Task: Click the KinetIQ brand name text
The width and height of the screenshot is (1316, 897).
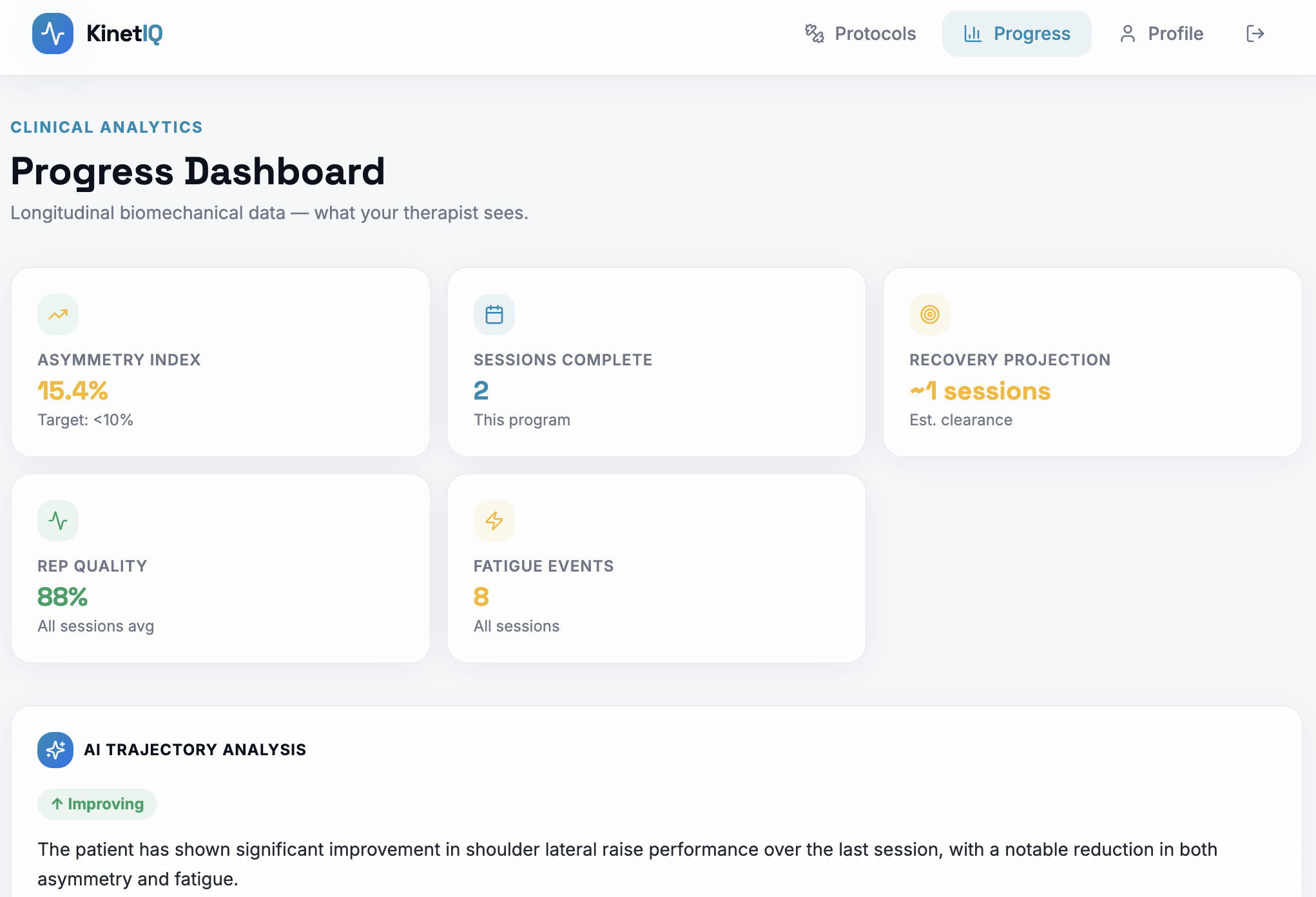Action: (124, 34)
